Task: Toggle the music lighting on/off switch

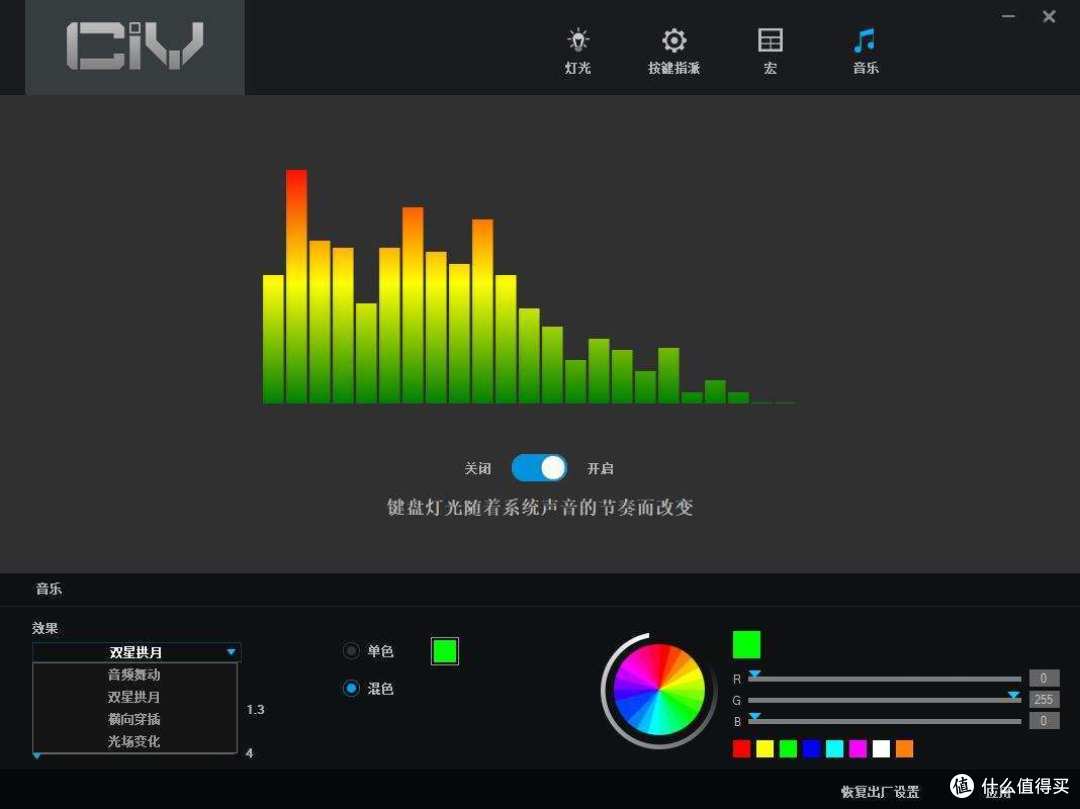Action: (x=539, y=468)
